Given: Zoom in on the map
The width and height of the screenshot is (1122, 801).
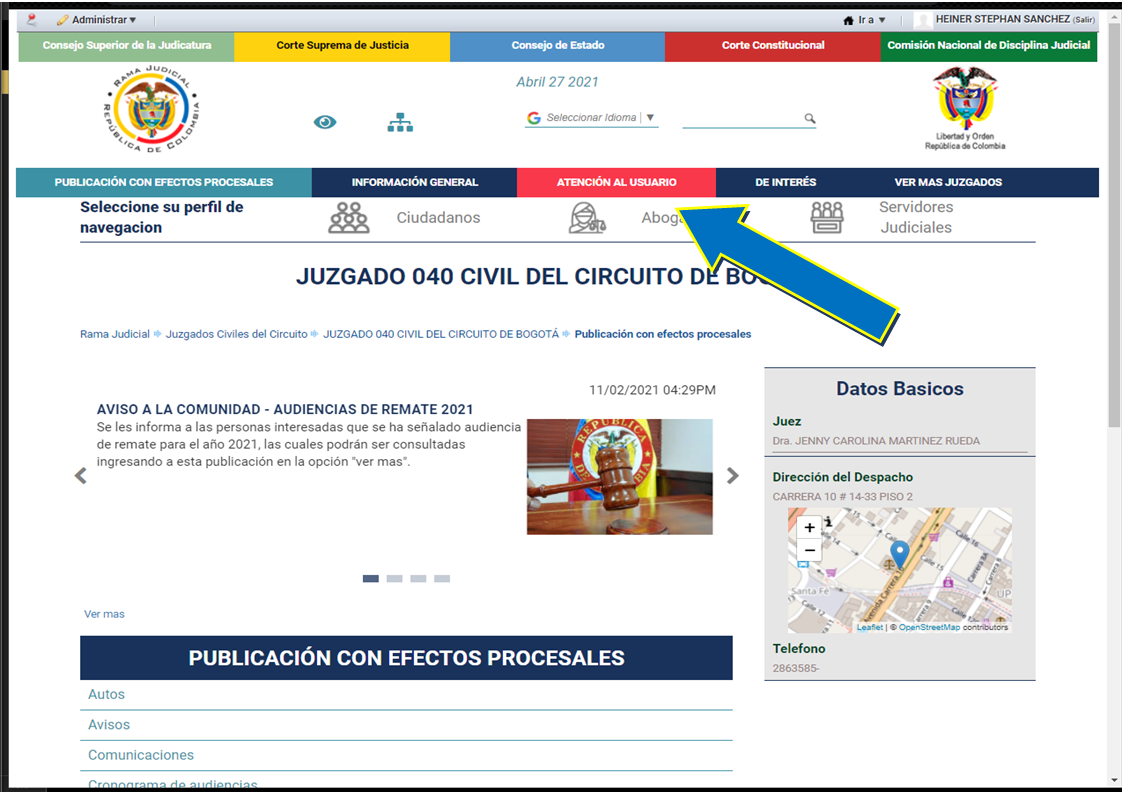Looking at the screenshot, I should (809, 528).
